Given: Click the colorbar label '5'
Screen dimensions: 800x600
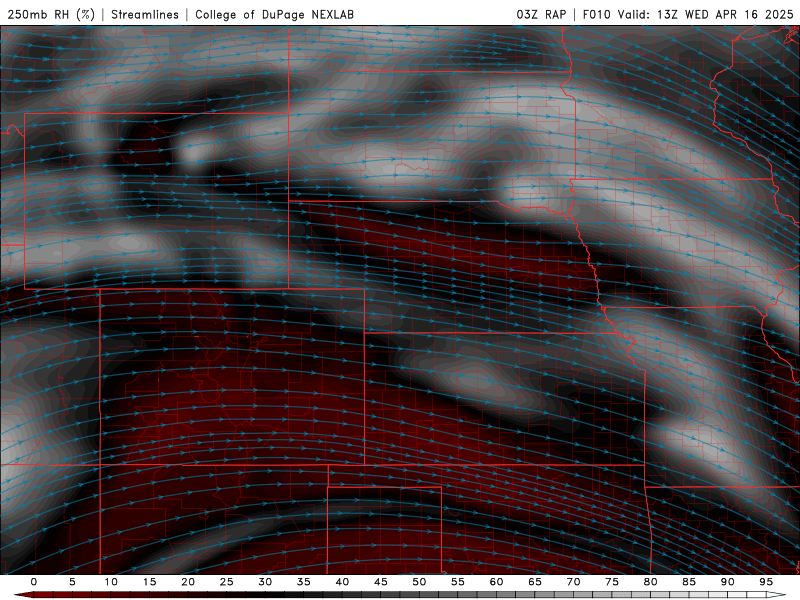Looking at the screenshot, I should click(x=72, y=582).
